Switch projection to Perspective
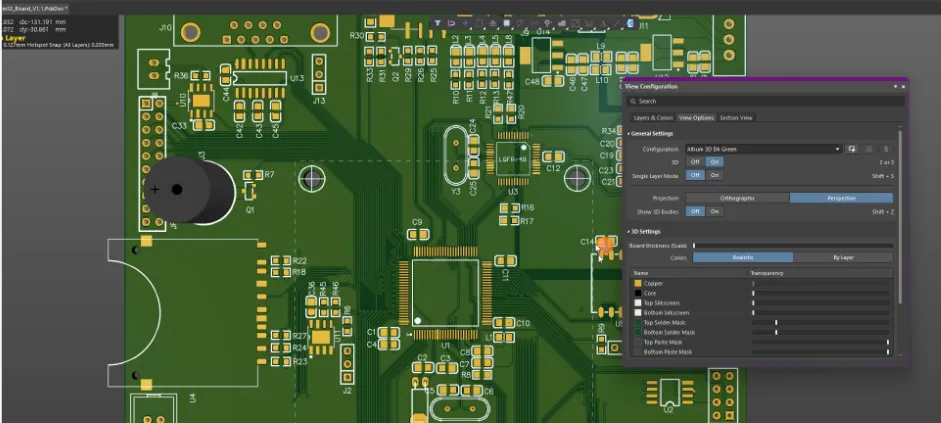941x423 pixels. coord(841,198)
